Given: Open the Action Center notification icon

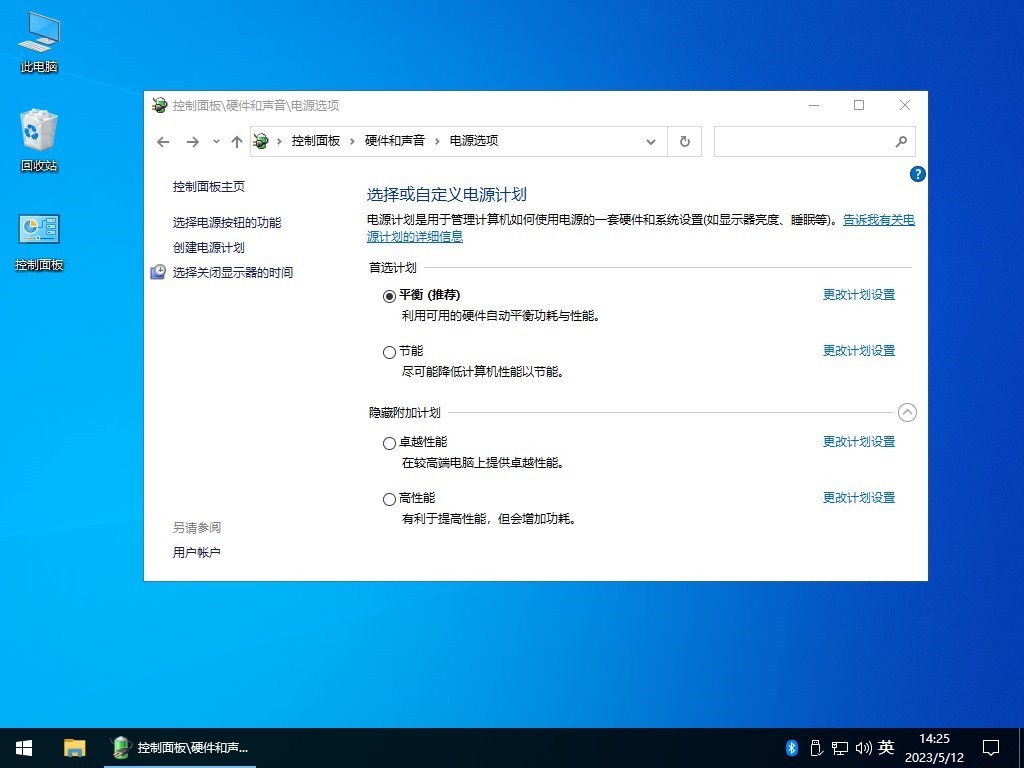Looking at the screenshot, I should (989, 747).
